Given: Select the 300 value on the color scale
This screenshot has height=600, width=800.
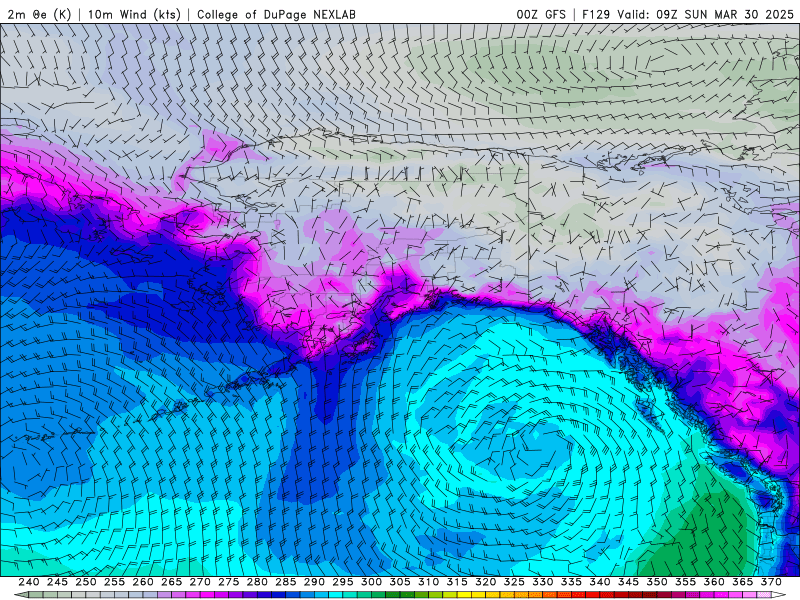Looking at the screenshot, I should tap(371, 582).
